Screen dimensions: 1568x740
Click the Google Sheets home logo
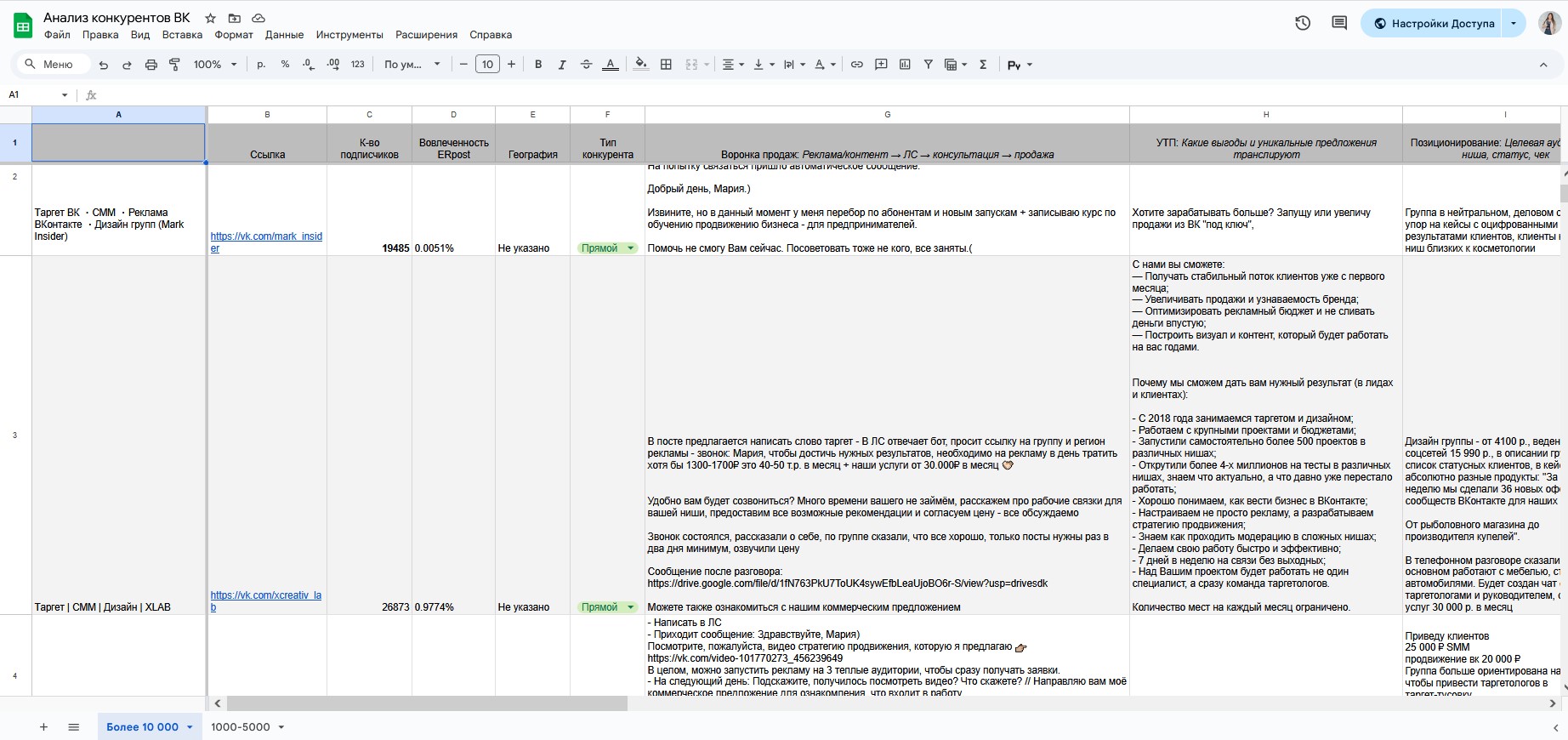point(23,25)
